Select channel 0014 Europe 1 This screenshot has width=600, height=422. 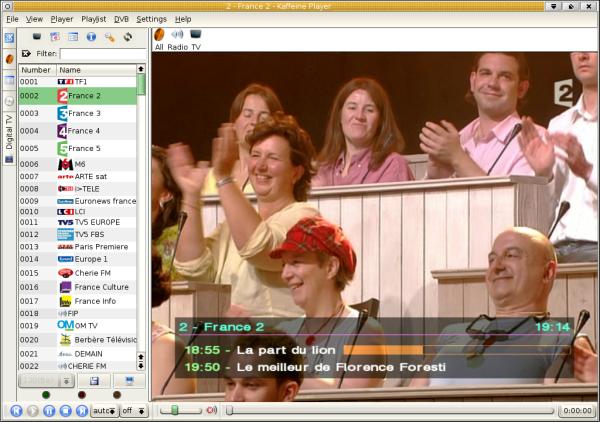pos(78,259)
